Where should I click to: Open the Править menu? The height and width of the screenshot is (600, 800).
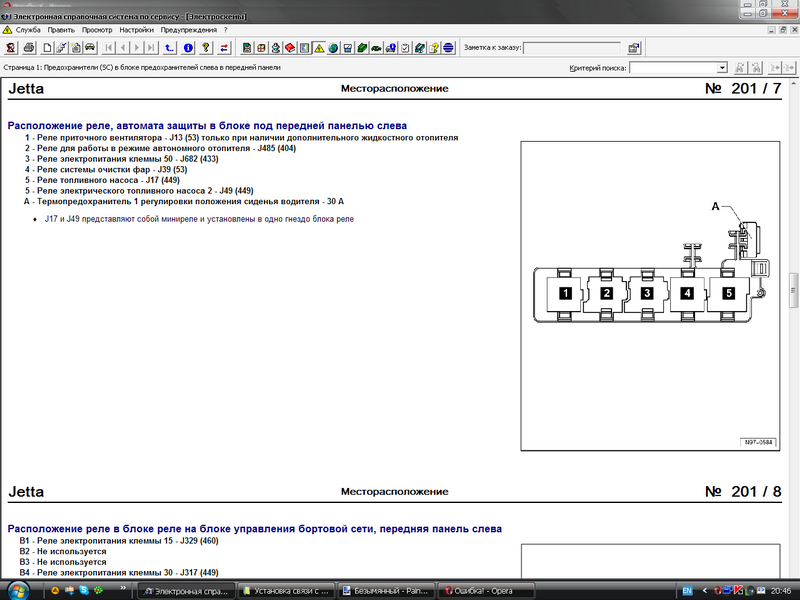pos(61,30)
